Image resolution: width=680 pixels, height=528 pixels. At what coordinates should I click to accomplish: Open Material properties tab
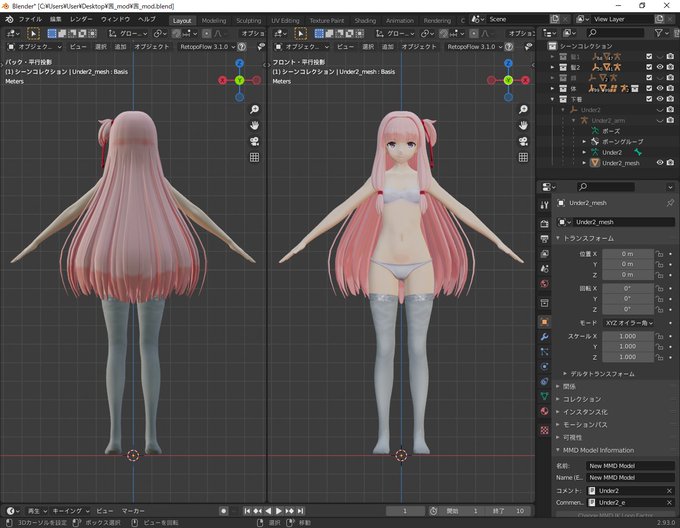(x=545, y=411)
